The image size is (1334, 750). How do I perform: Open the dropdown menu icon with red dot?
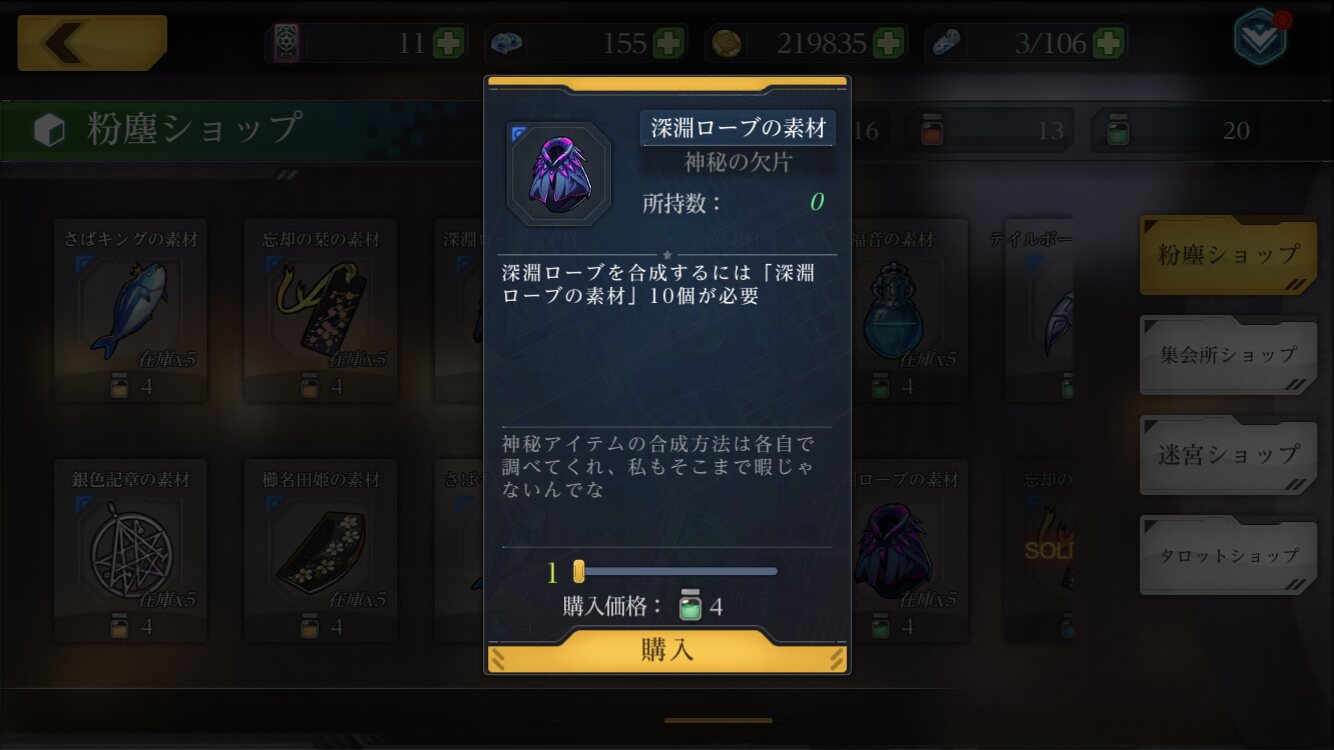[x=1260, y=38]
